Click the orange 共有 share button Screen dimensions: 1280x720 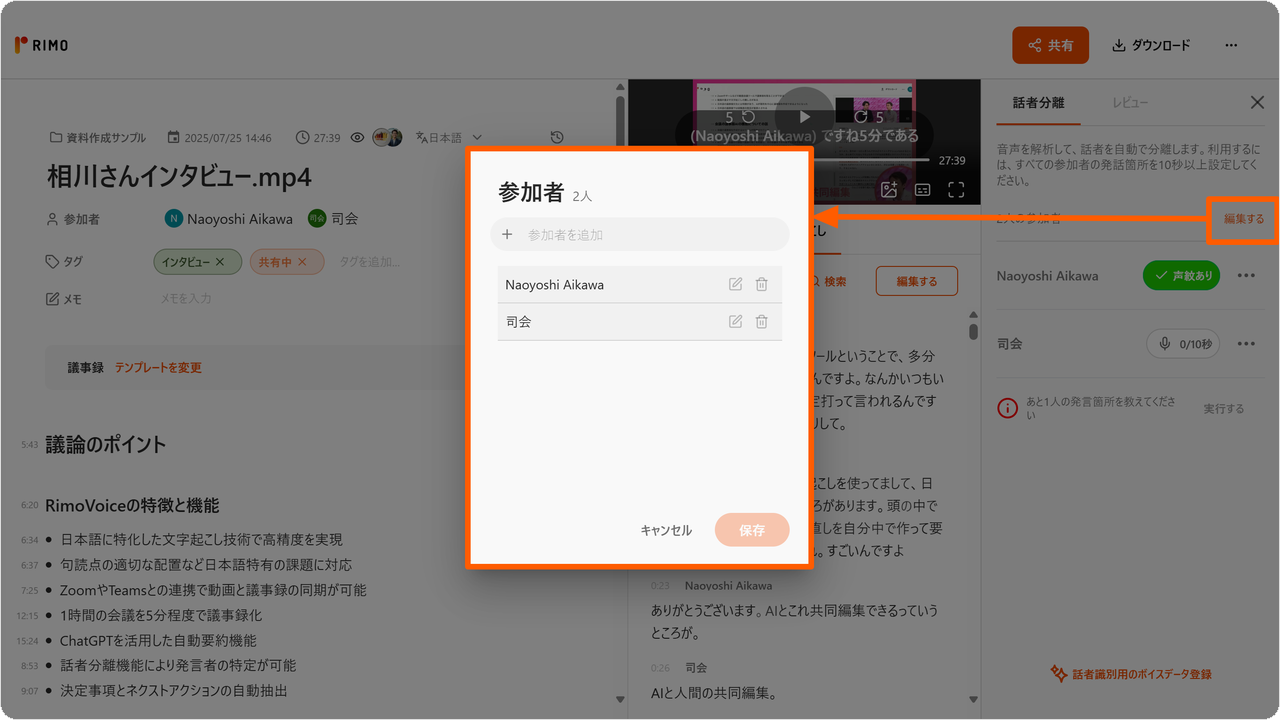1050,45
